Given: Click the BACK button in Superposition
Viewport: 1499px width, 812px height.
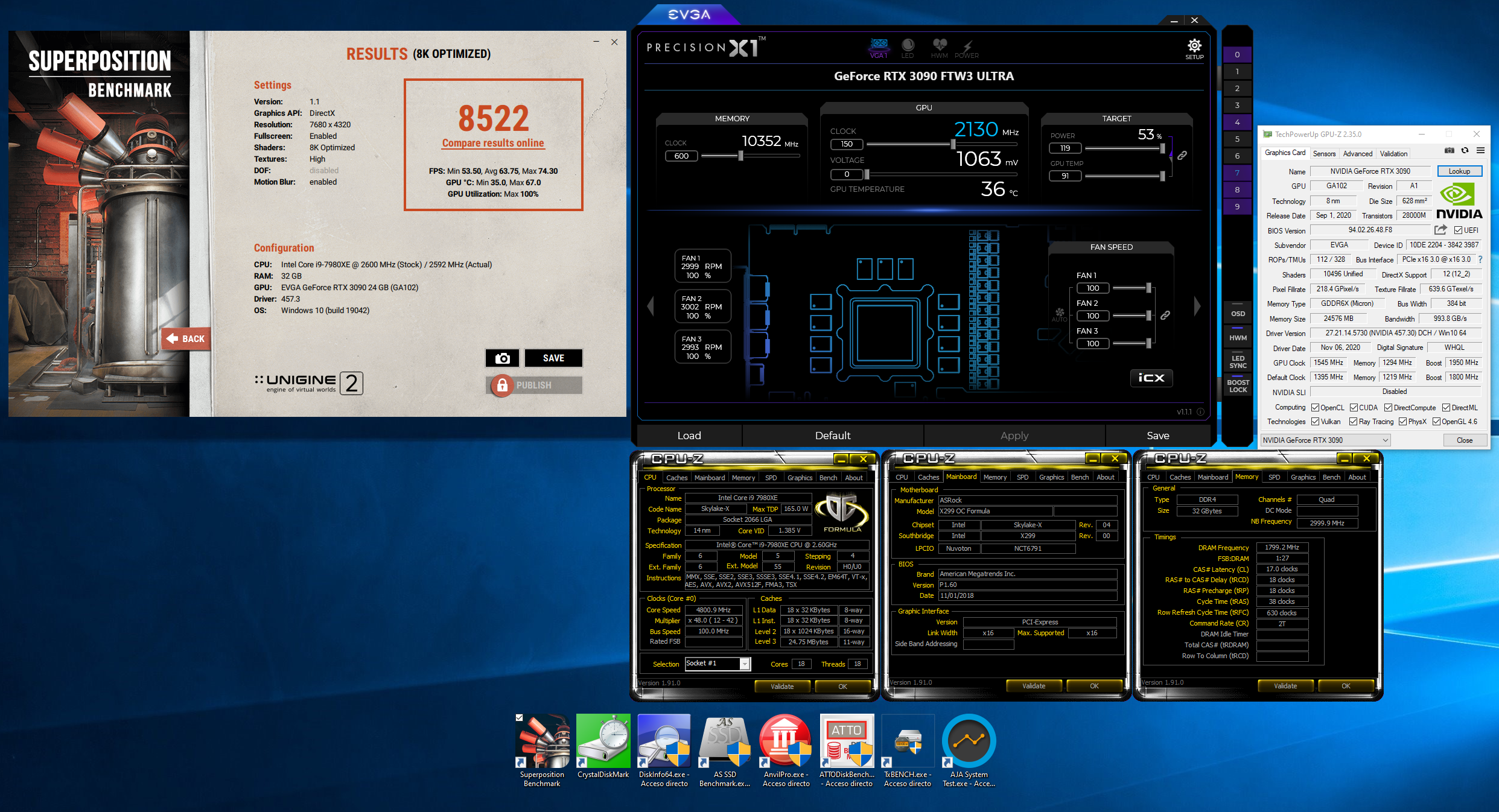Looking at the screenshot, I should (186, 339).
